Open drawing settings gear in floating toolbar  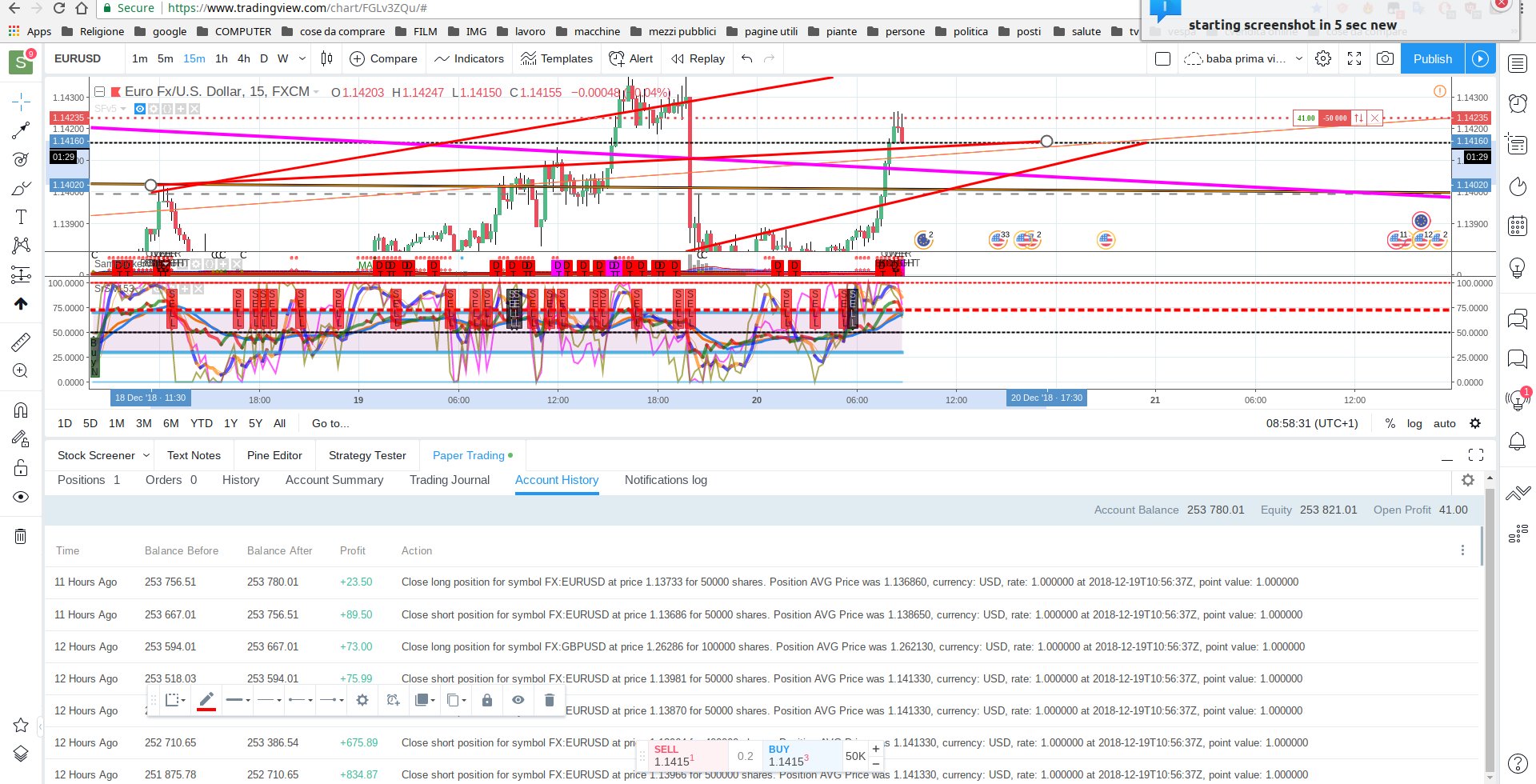(362, 700)
